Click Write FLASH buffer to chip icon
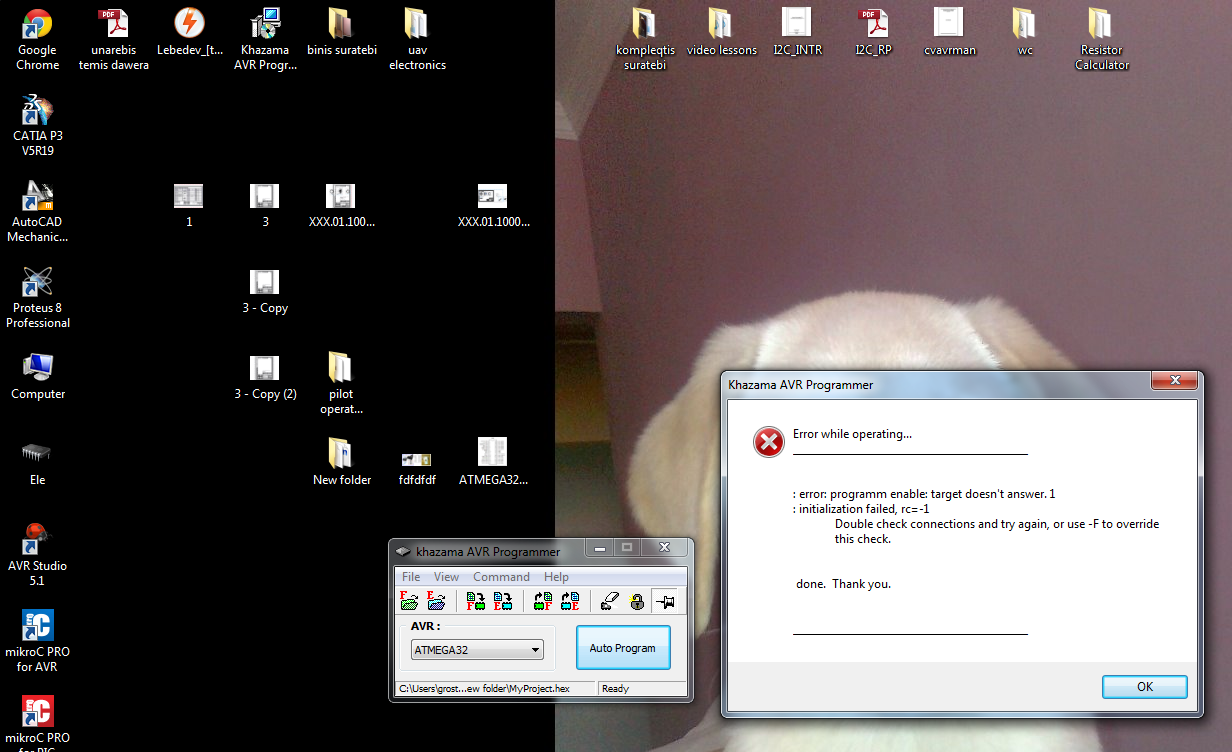 476,601
